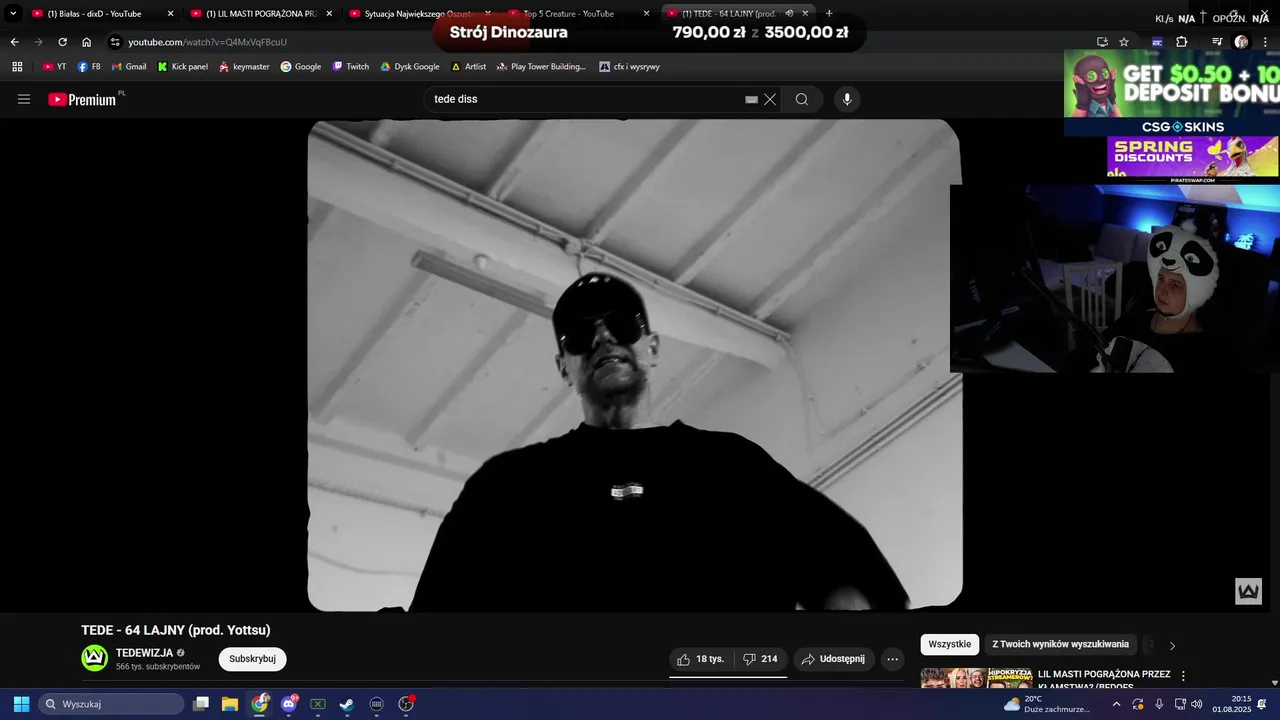The image size is (1280, 720).
Task: Open Chrome profile avatar
Action: 1241,42
